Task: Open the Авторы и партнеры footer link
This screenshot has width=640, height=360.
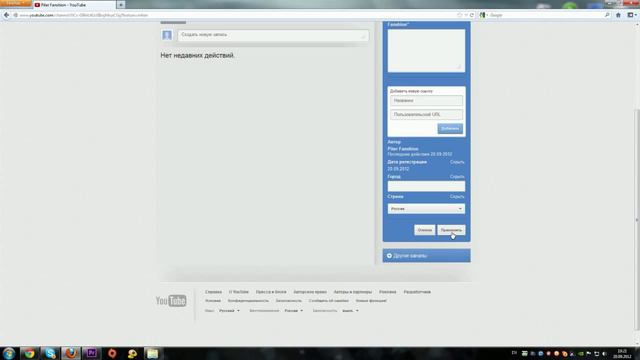Action: 353,292
